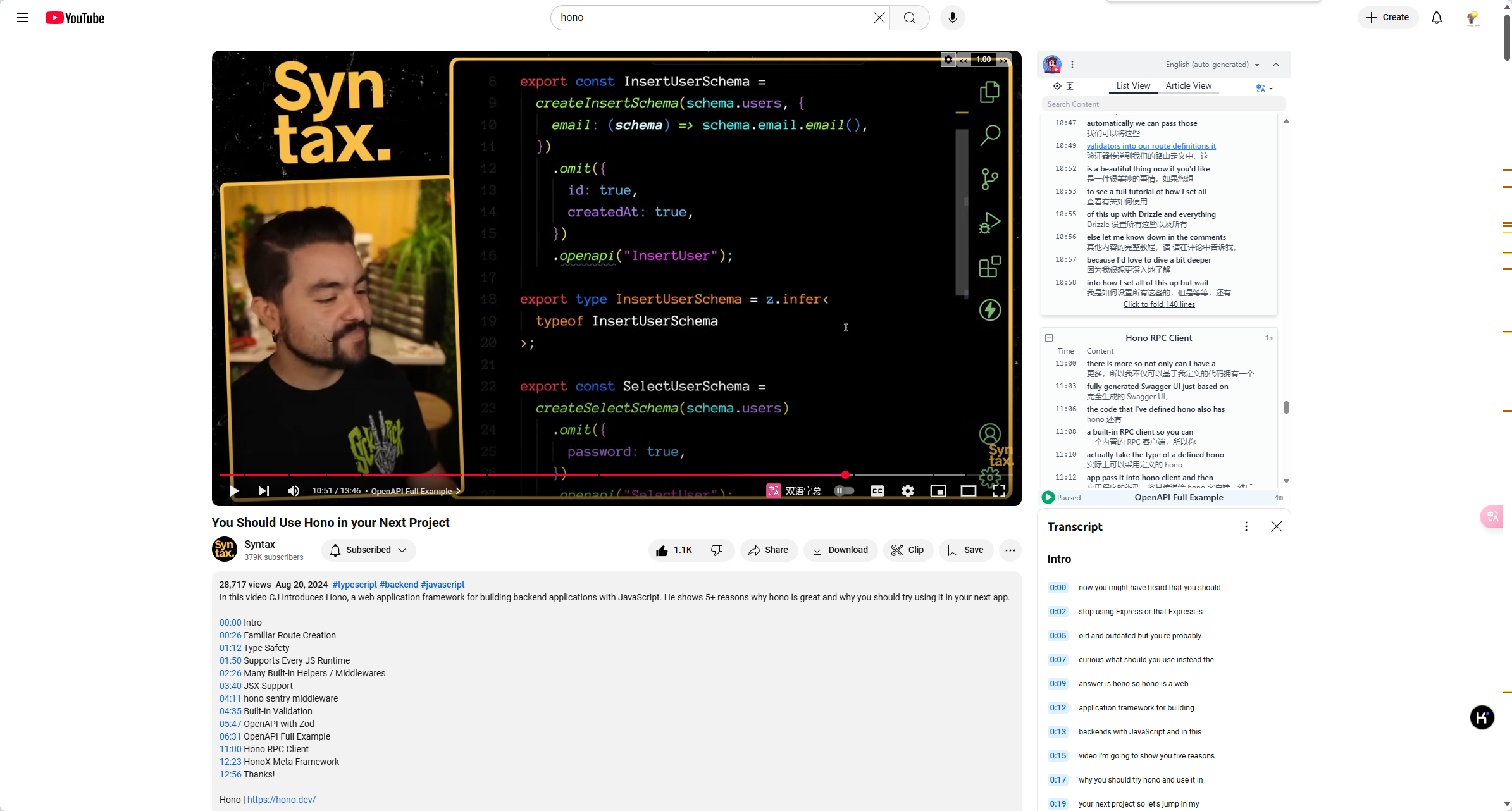
Task: Switch to miniplayer
Action: click(938, 491)
